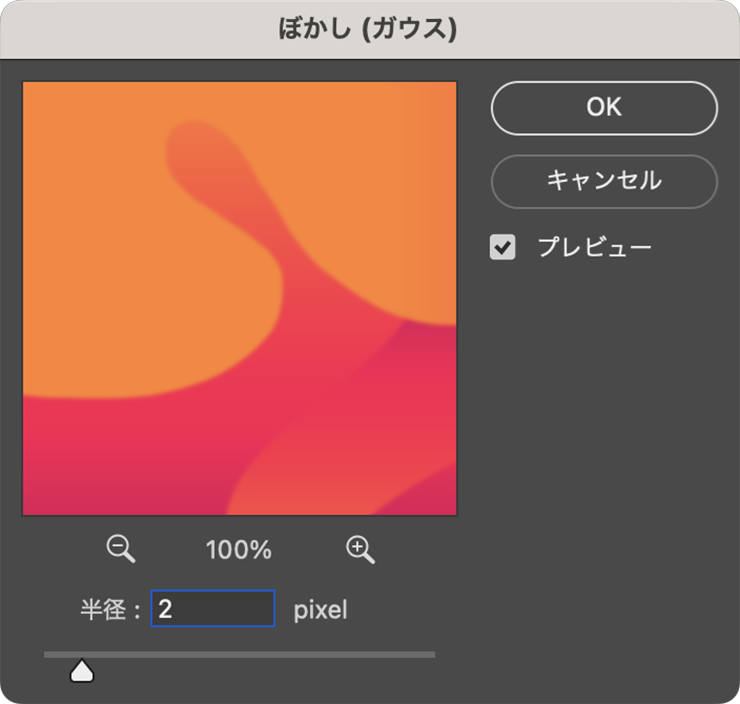Click the 半径 radius input field
740x704 pixels.
pos(213,609)
